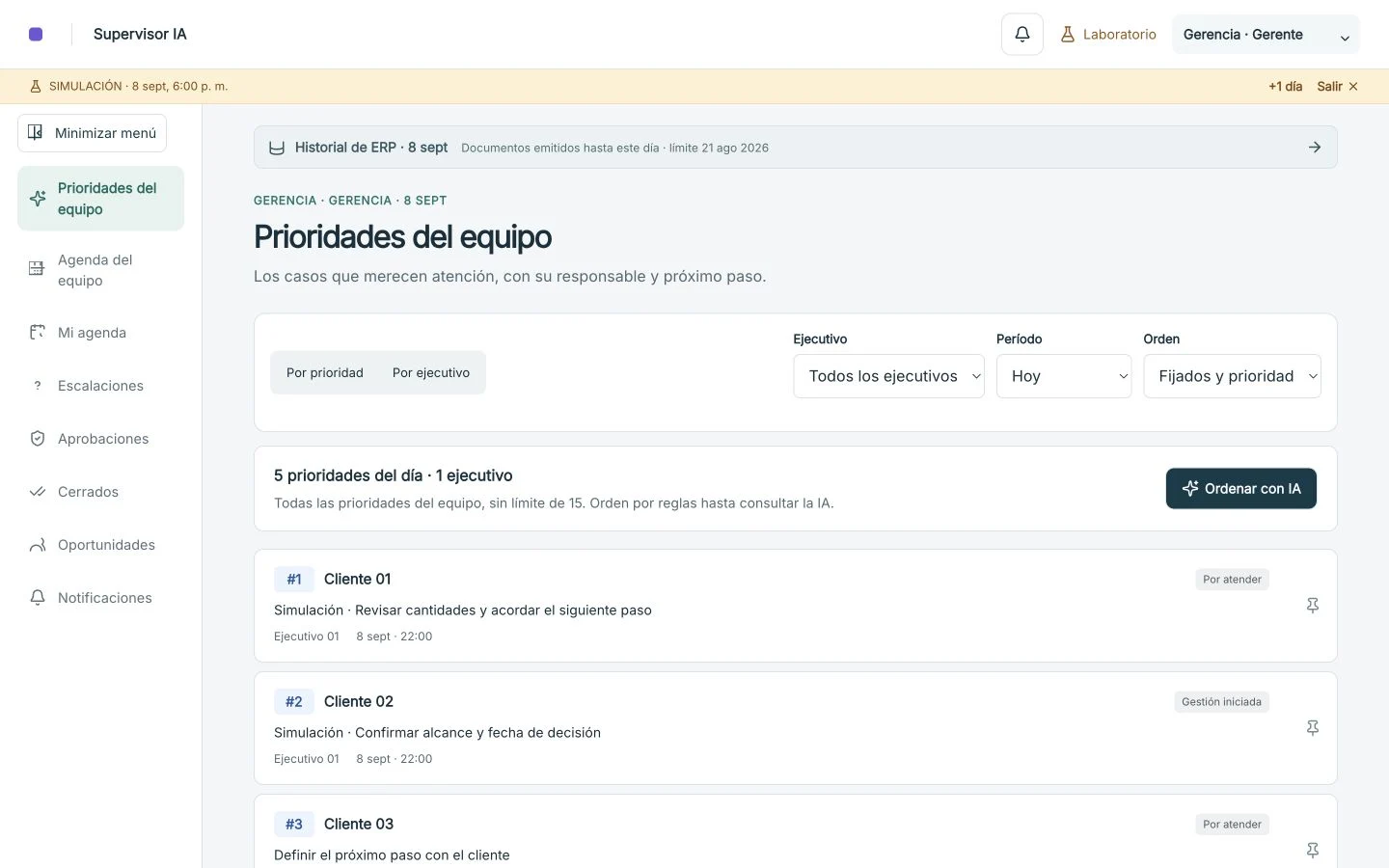Click the #3 rank badge
The width and height of the screenshot is (1389, 868).
click(294, 824)
